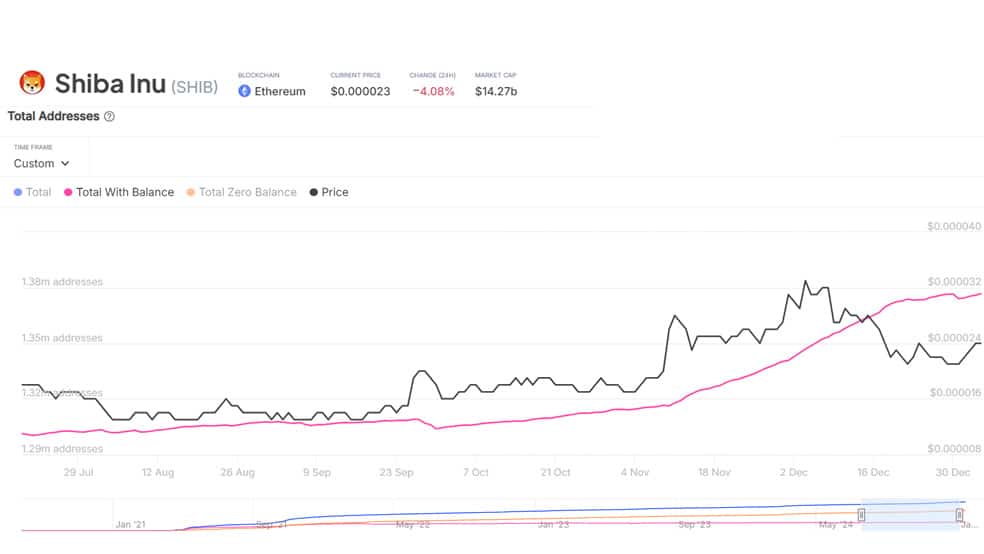Click the 9 Sep date label

(317, 472)
